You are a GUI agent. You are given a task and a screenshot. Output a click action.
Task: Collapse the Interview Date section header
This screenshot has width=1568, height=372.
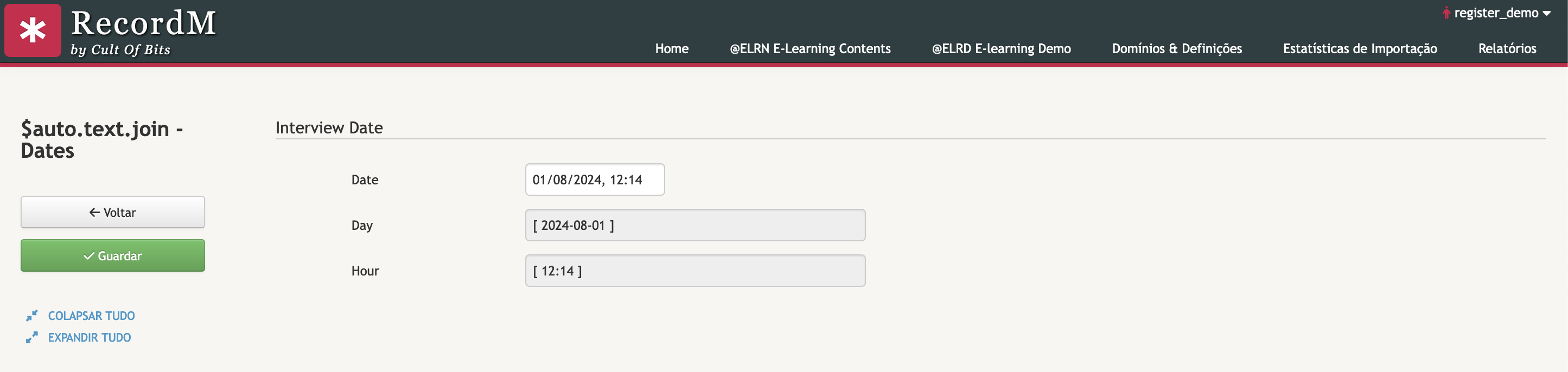tap(329, 128)
